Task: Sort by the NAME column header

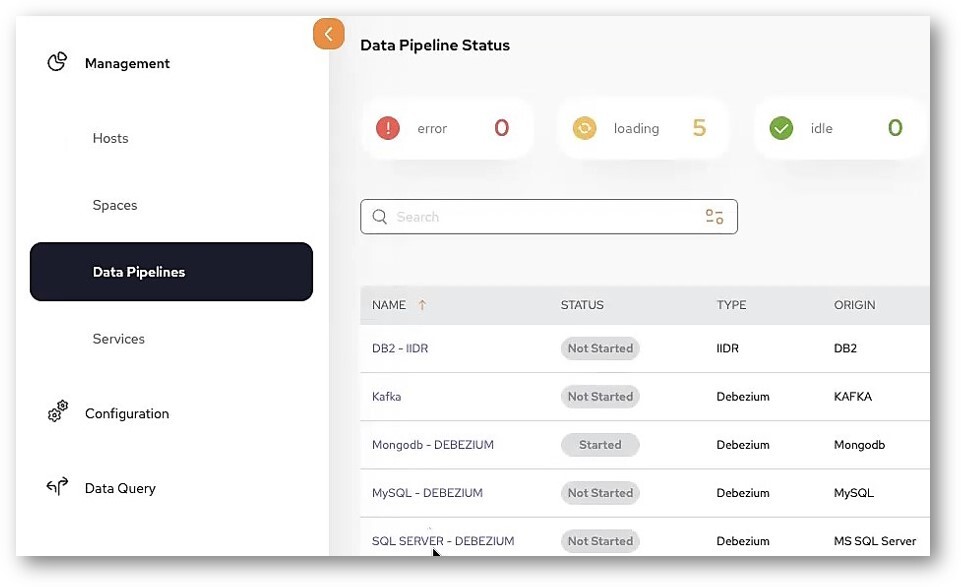Action: 389,305
